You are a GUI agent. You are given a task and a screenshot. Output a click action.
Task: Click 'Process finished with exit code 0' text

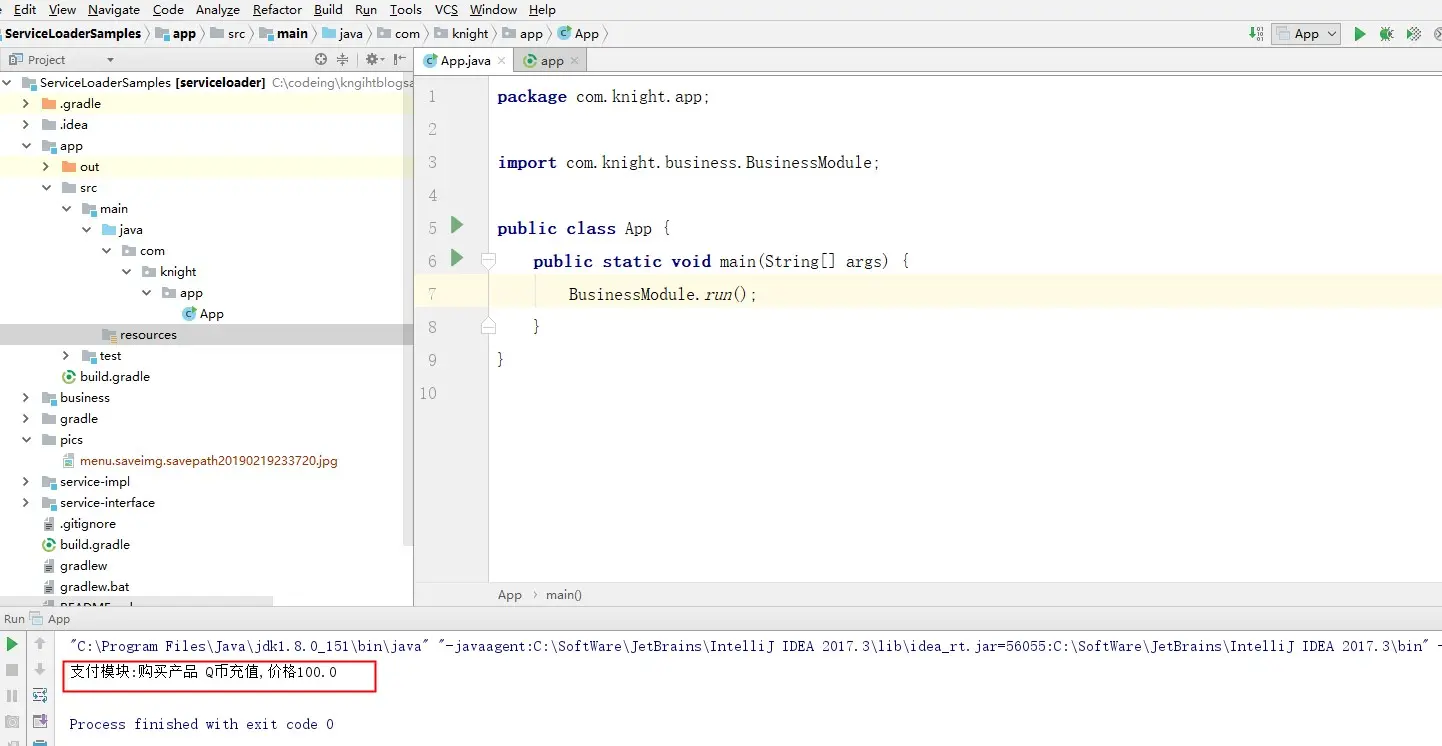point(201,724)
